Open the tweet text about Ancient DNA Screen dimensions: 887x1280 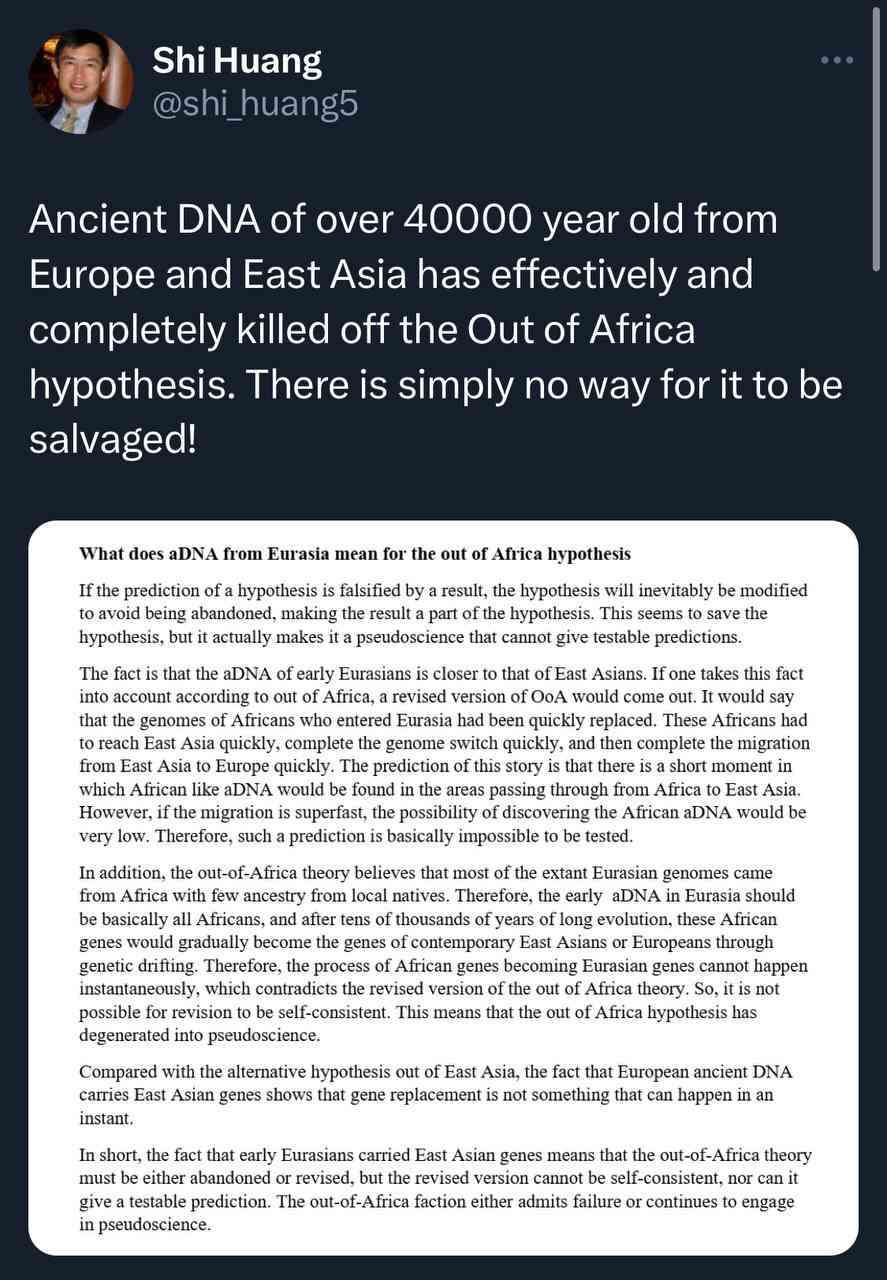pos(436,330)
